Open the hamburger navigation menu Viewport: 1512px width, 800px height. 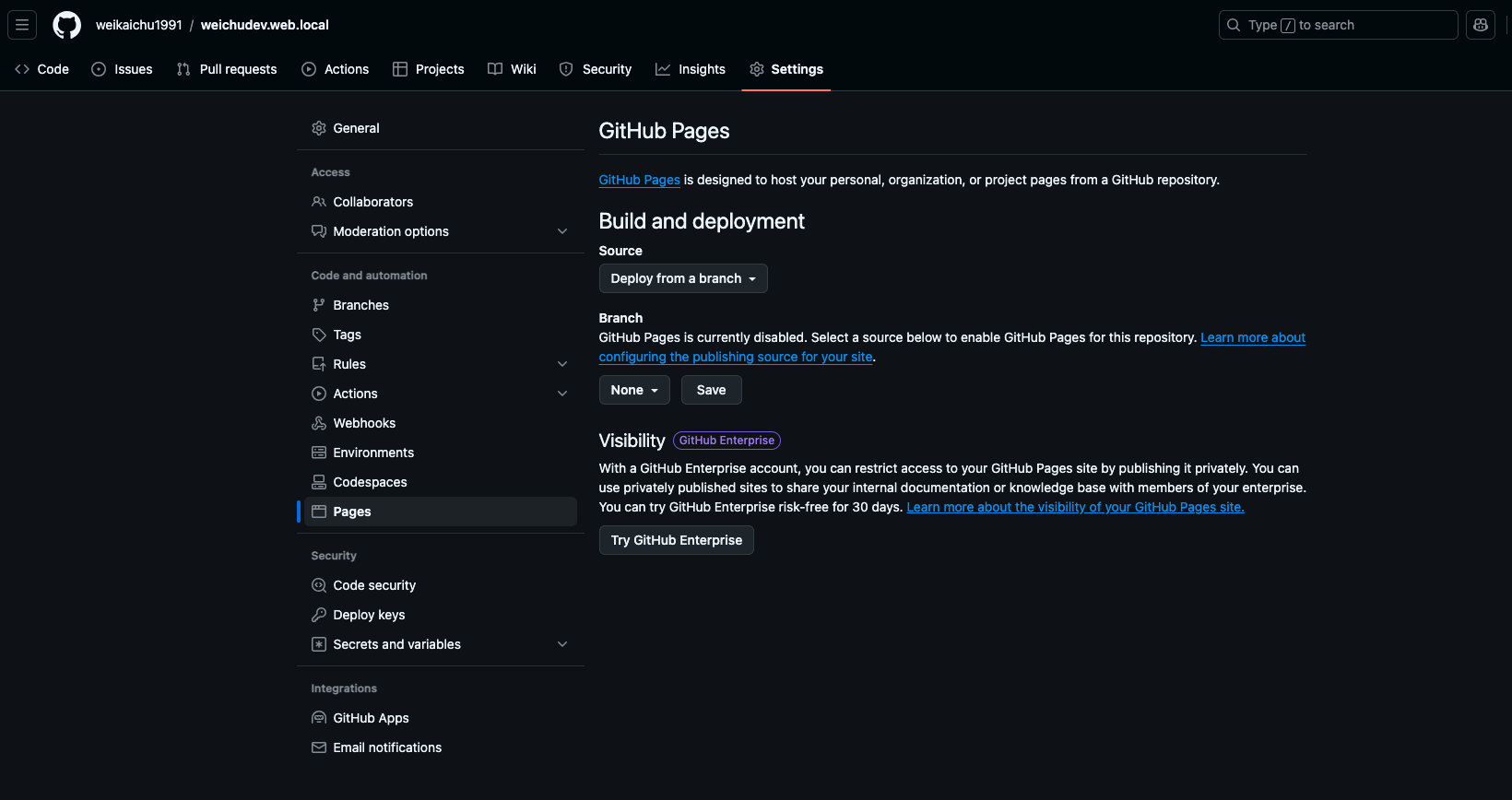22,25
